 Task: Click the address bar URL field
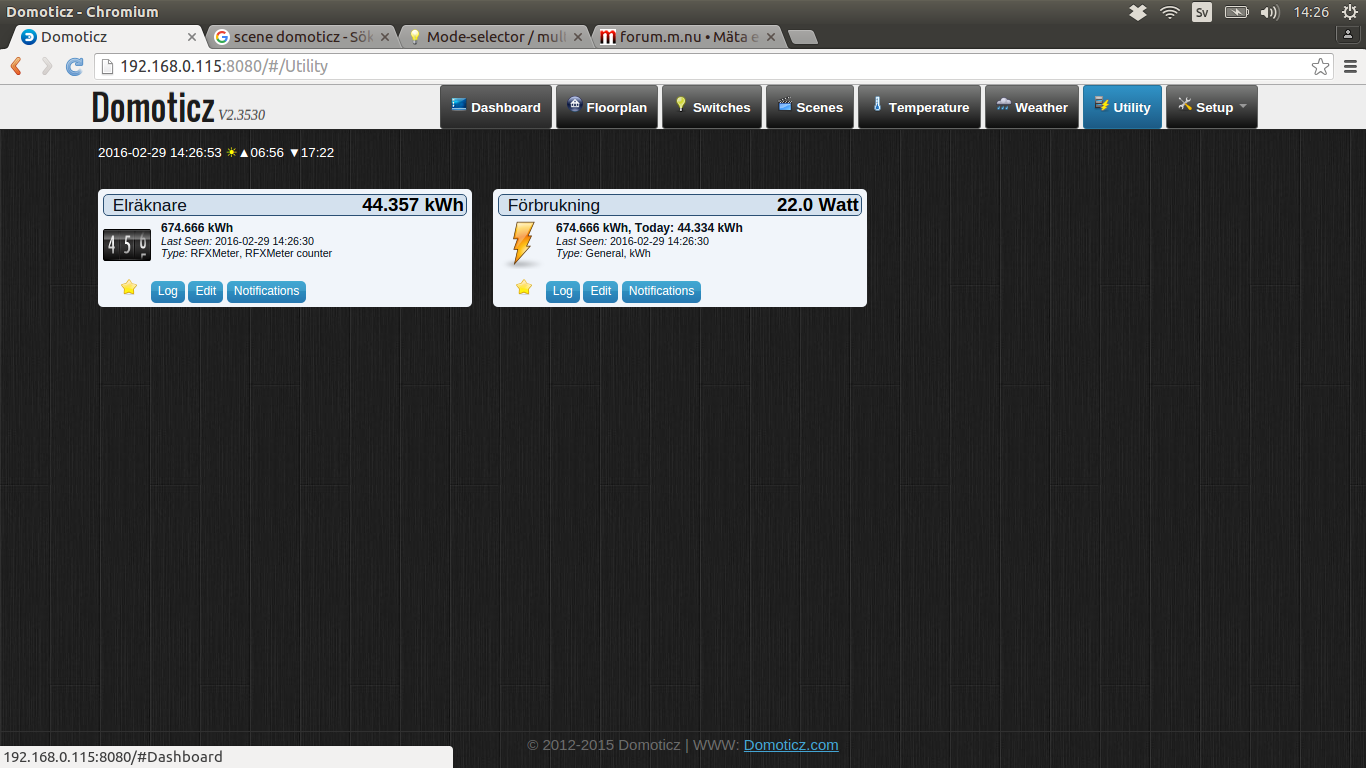714,67
